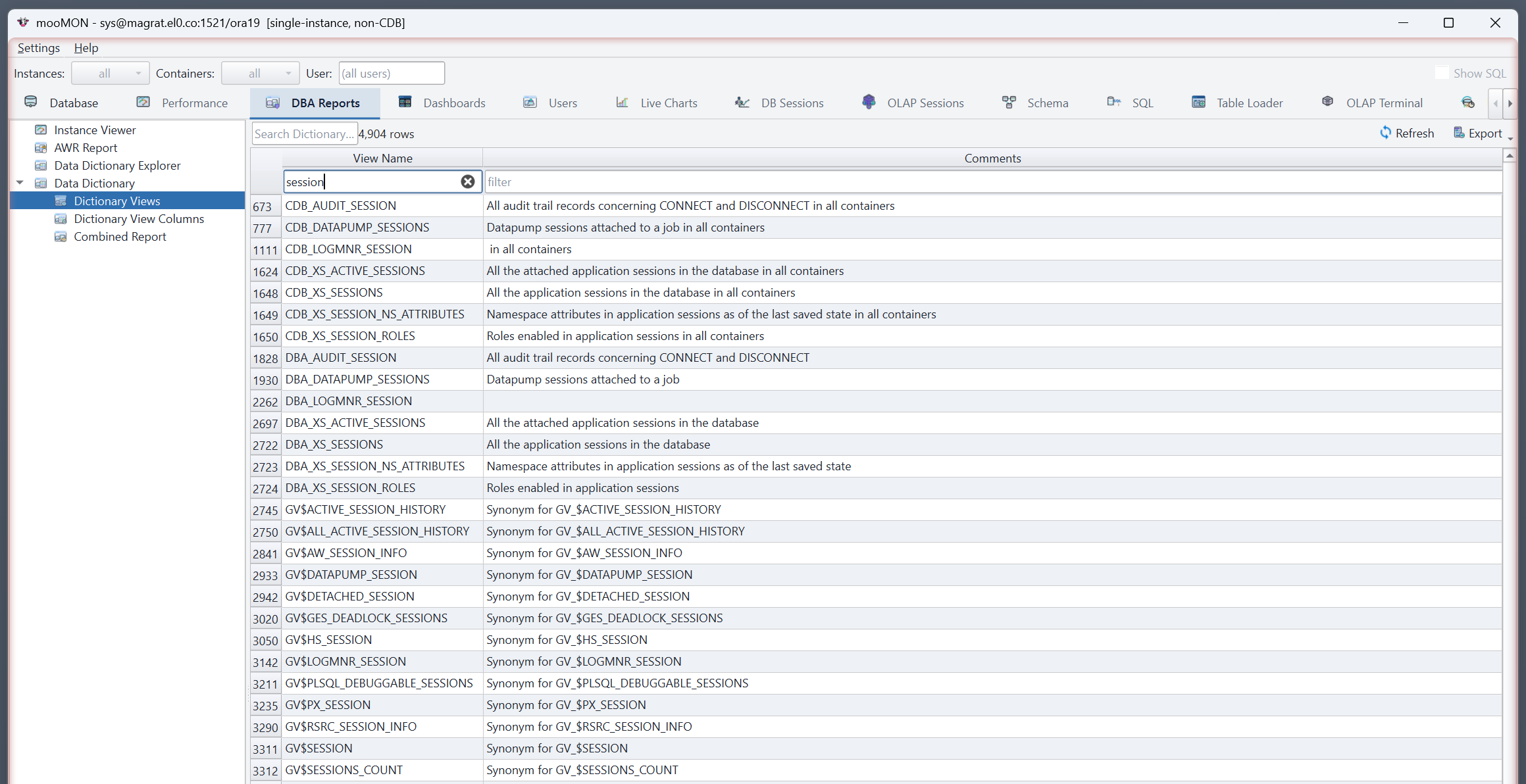Toggle the Show SQL checkbox

click(x=1442, y=73)
